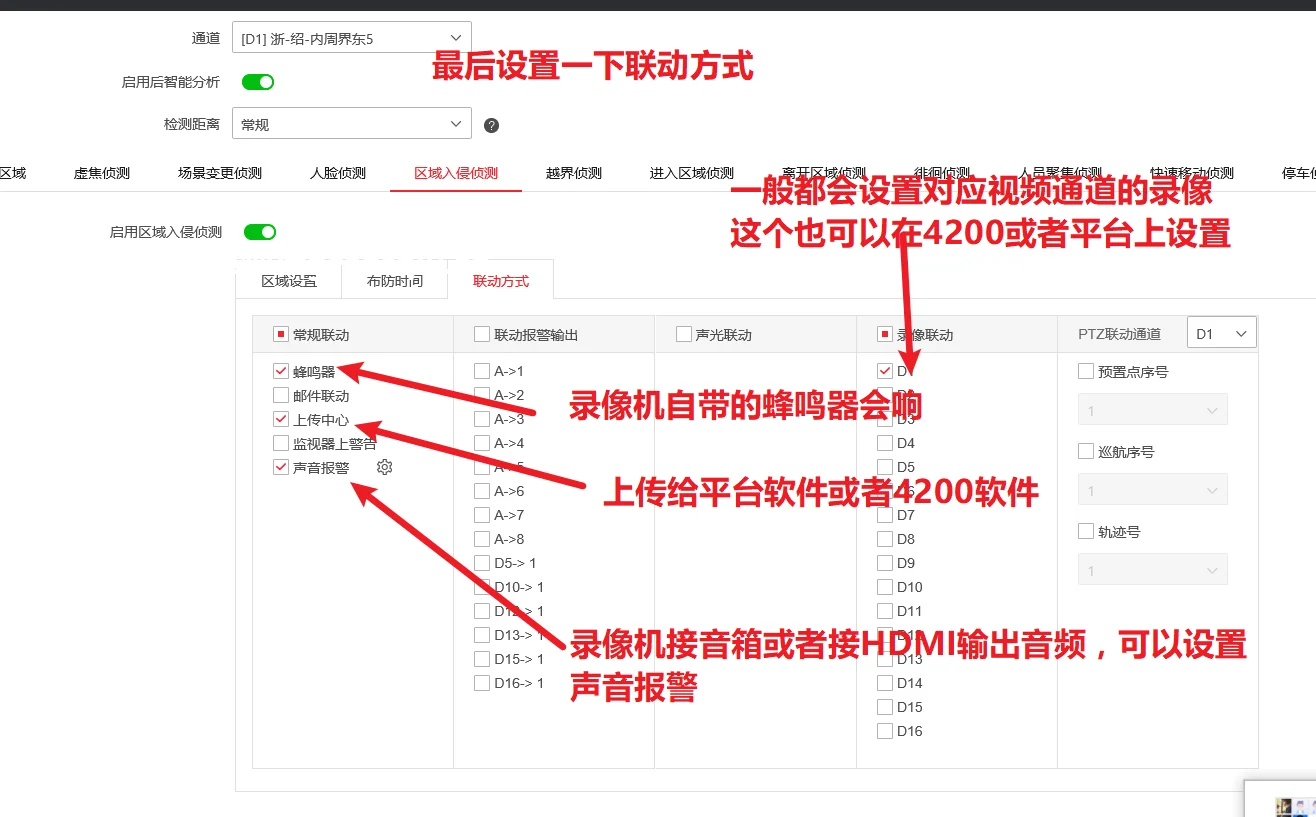Enable the 预置点序号 preset checkbox
Image resolution: width=1316 pixels, height=817 pixels.
click(1086, 371)
